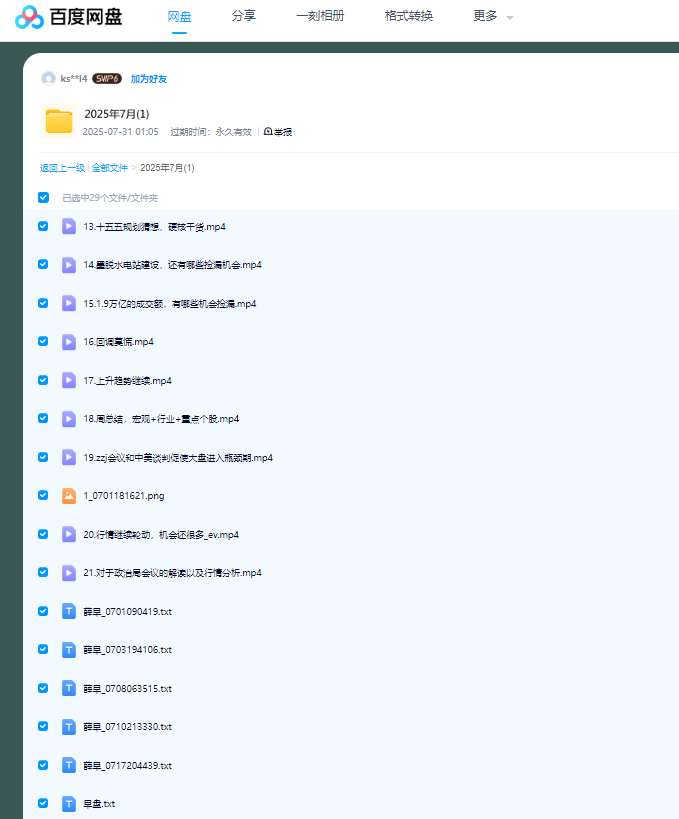The height and width of the screenshot is (819, 679).
Task: Open file name 16.回调莫慌.mp4
Action: click(x=119, y=342)
